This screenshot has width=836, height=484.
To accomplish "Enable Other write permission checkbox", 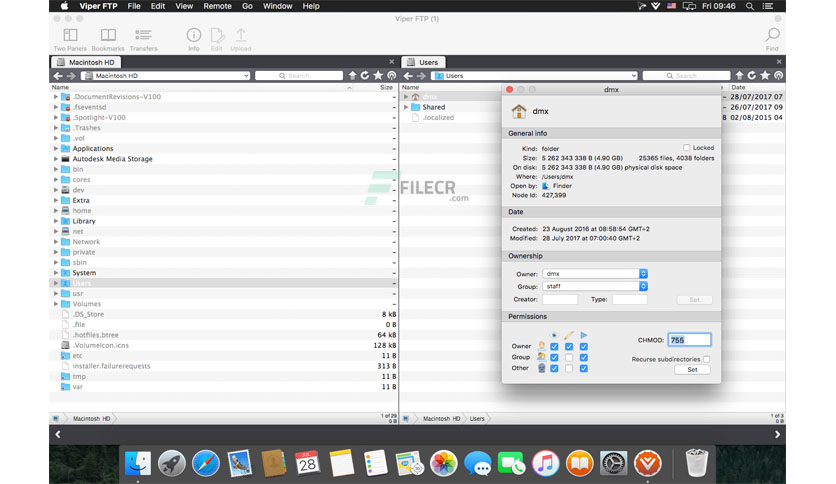I will coord(569,368).
